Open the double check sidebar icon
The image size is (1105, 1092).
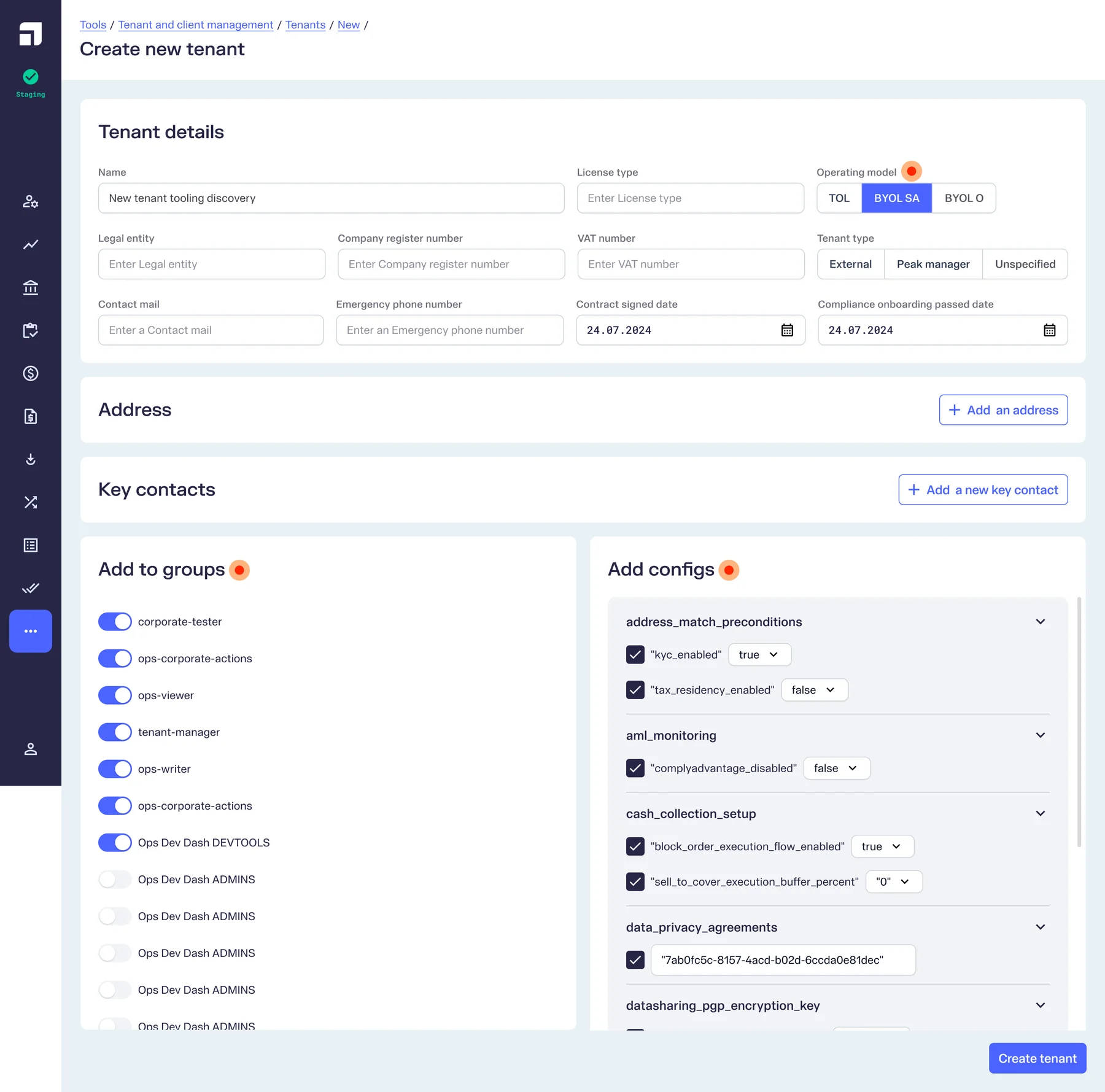click(x=30, y=588)
